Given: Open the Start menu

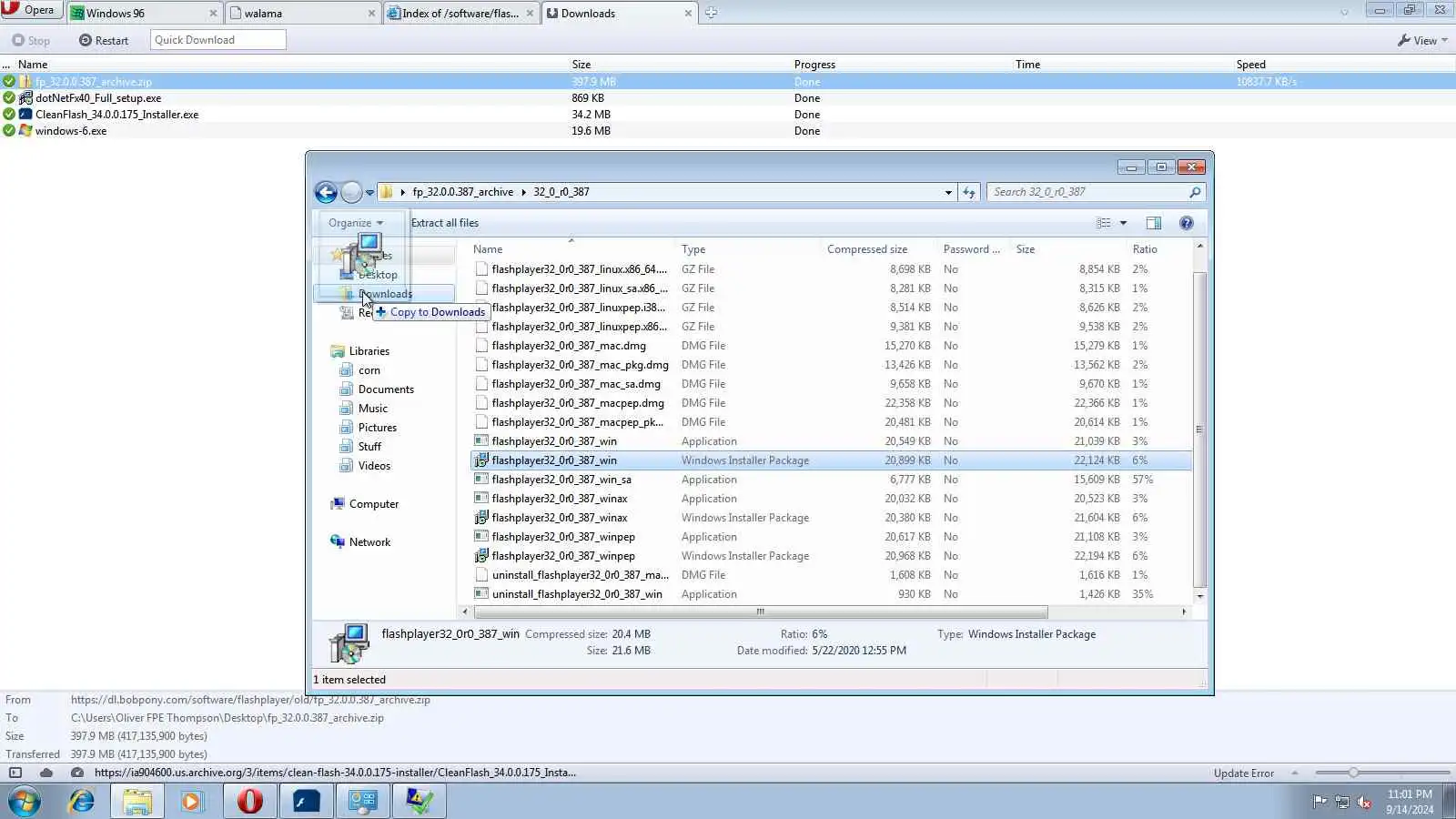Looking at the screenshot, I should tap(25, 802).
